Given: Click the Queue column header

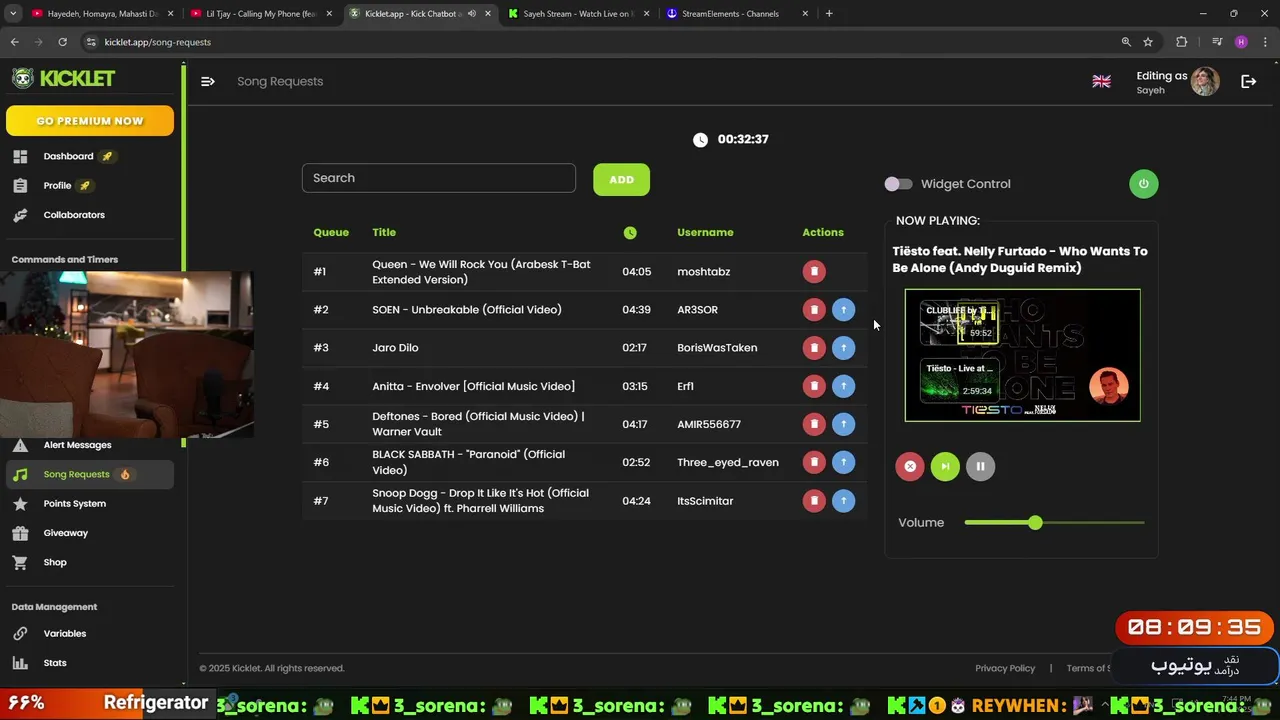Looking at the screenshot, I should coord(331,232).
